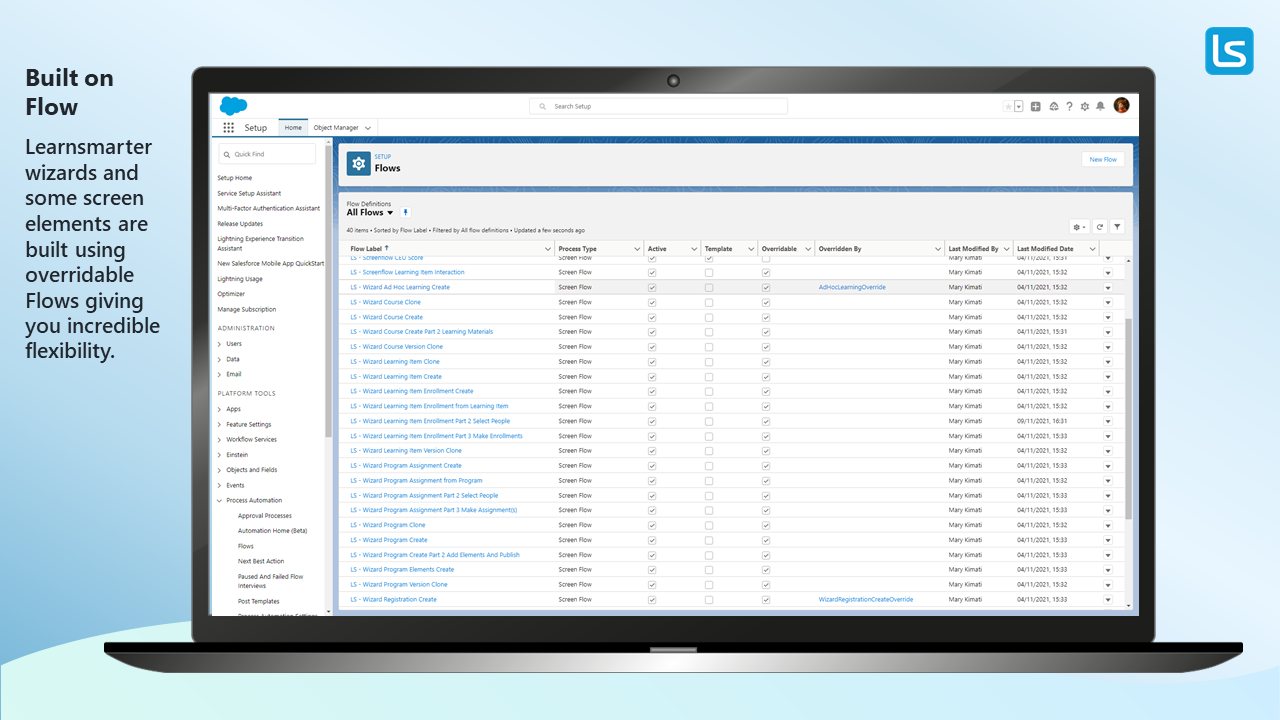Pin the All Flows list view
The width and height of the screenshot is (1280, 720).
pyautogui.click(x=405, y=213)
